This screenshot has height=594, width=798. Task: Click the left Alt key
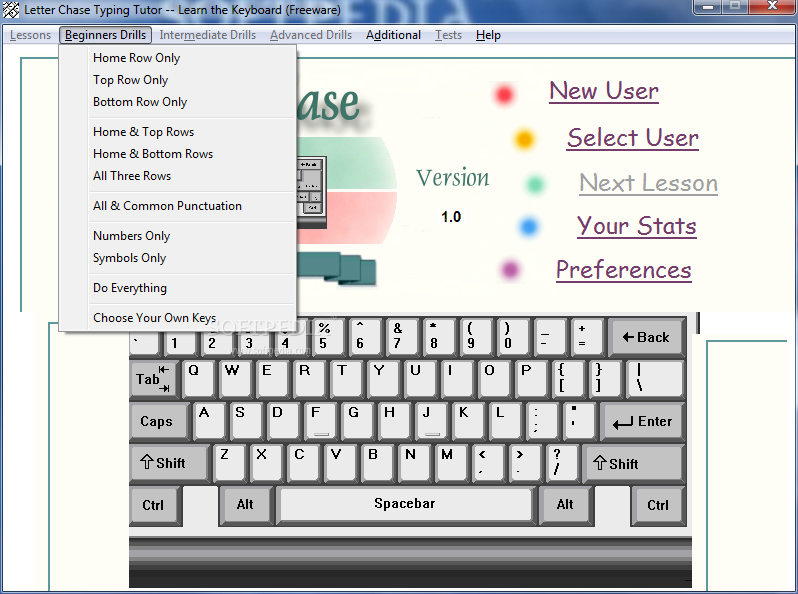click(245, 504)
